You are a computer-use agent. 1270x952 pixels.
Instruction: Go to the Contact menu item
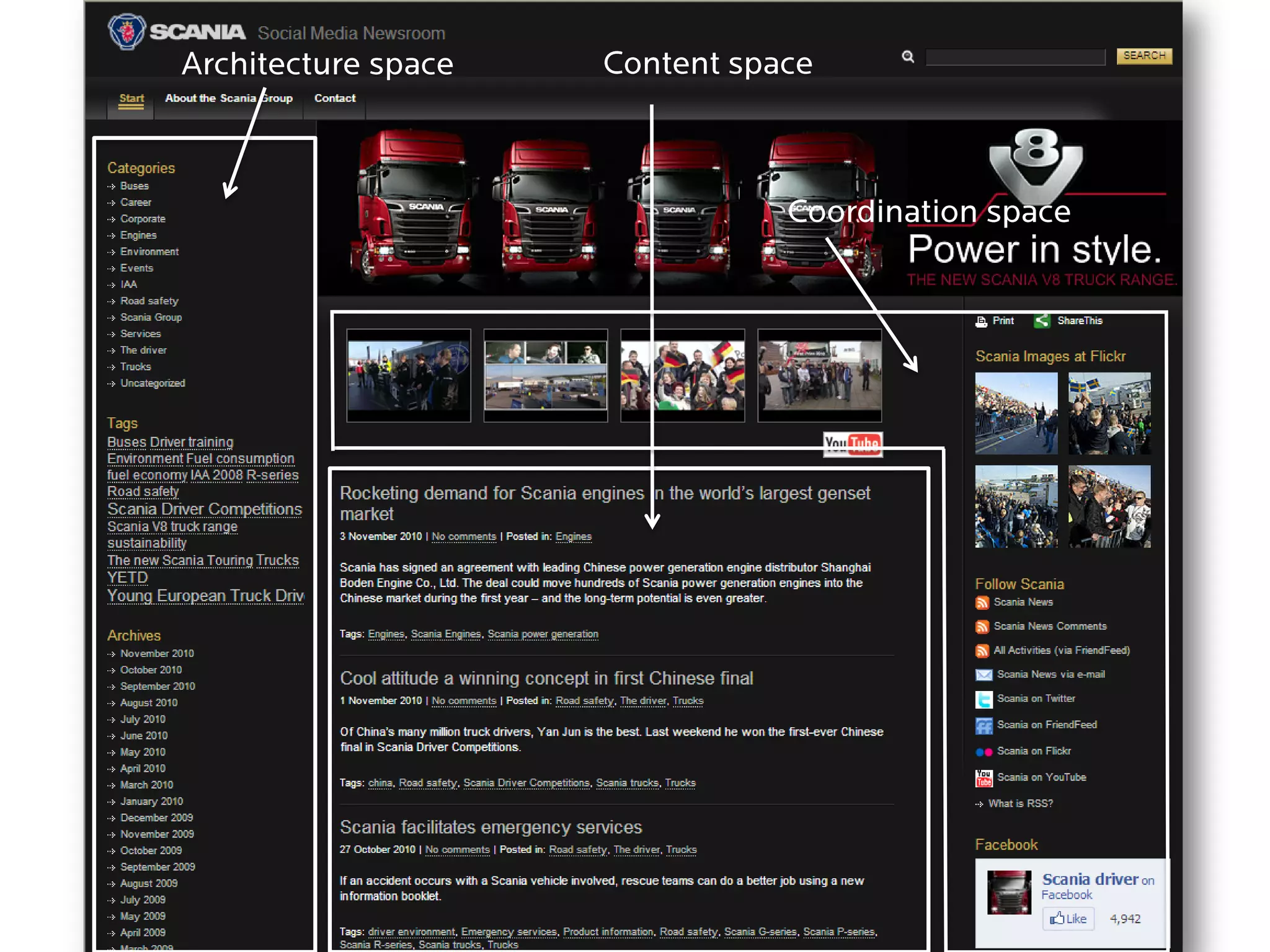(x=335, y=98)
